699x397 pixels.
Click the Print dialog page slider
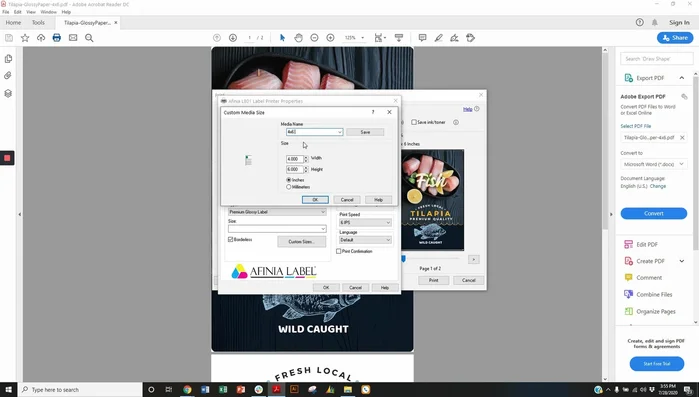point(403,258)
